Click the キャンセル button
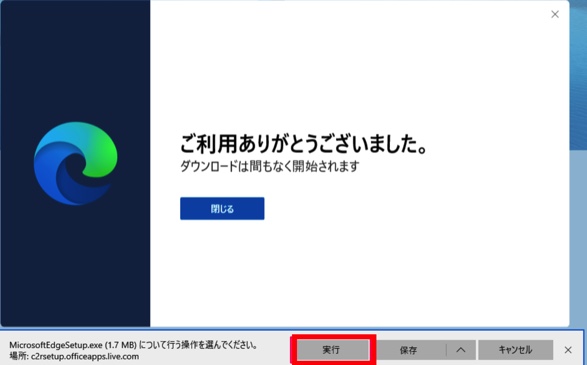 pyautogui.click(x=515, y=350)
